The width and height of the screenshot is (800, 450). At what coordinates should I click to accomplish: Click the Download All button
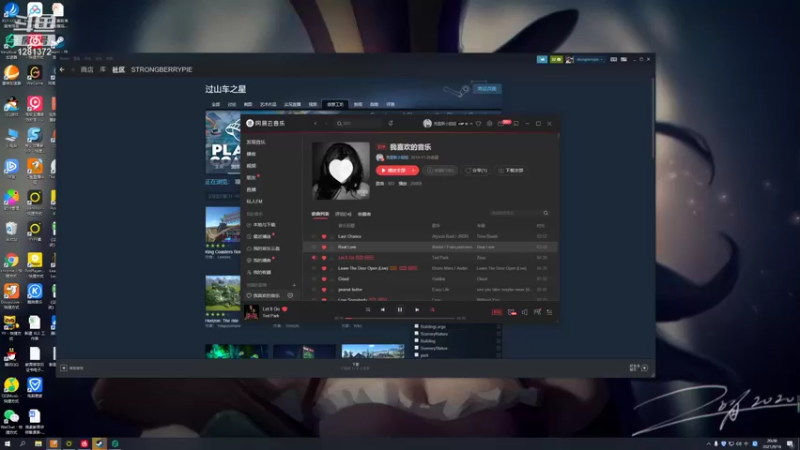(511, 170)
